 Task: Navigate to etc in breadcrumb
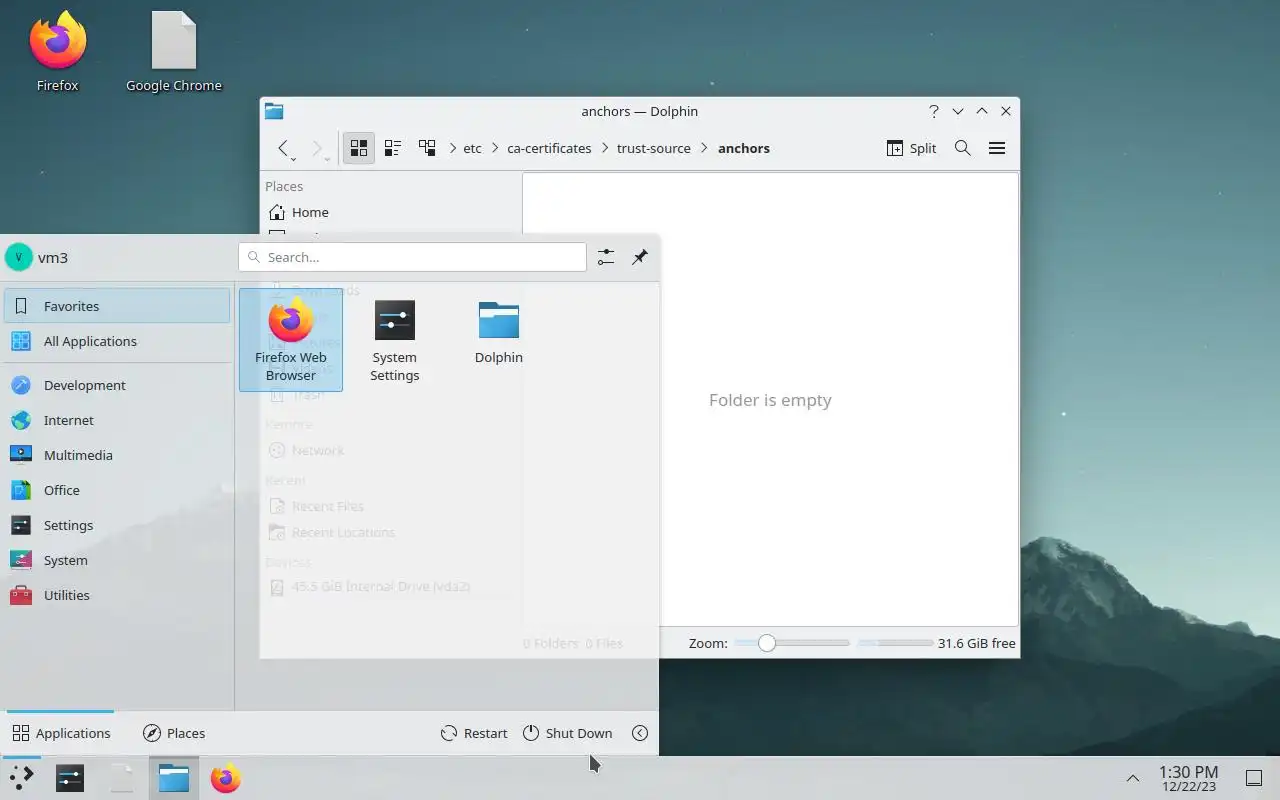[x=472, y=148]
